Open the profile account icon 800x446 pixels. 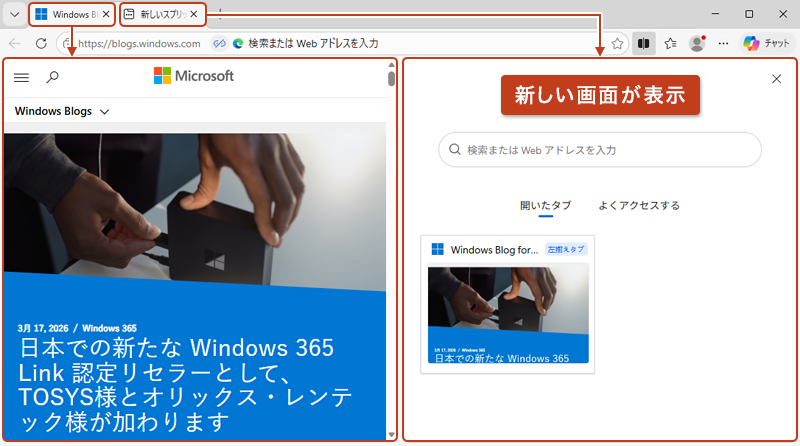[x=697, y=43]
